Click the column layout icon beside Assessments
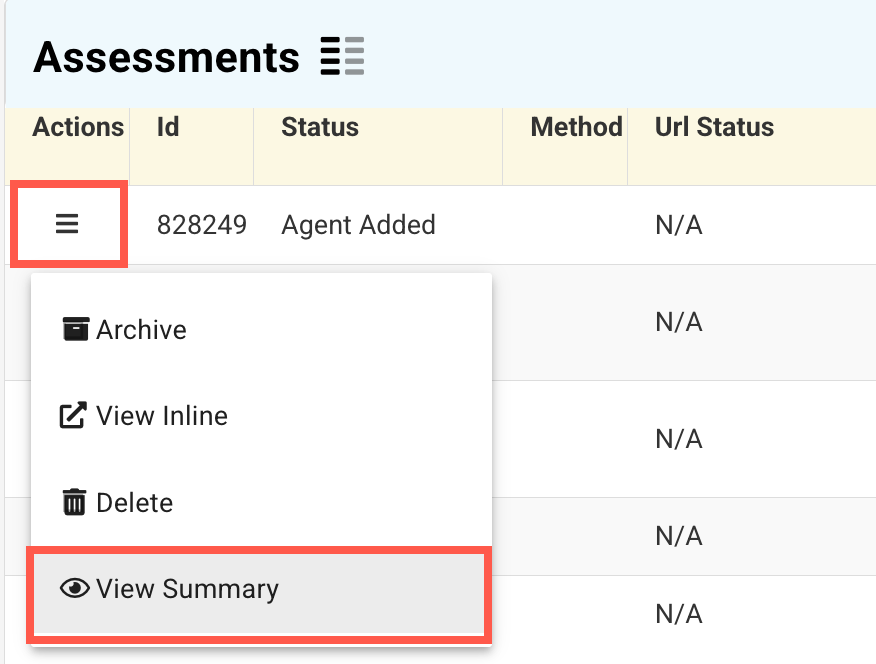Screen dimensions: 876x664 coord(342,57)
